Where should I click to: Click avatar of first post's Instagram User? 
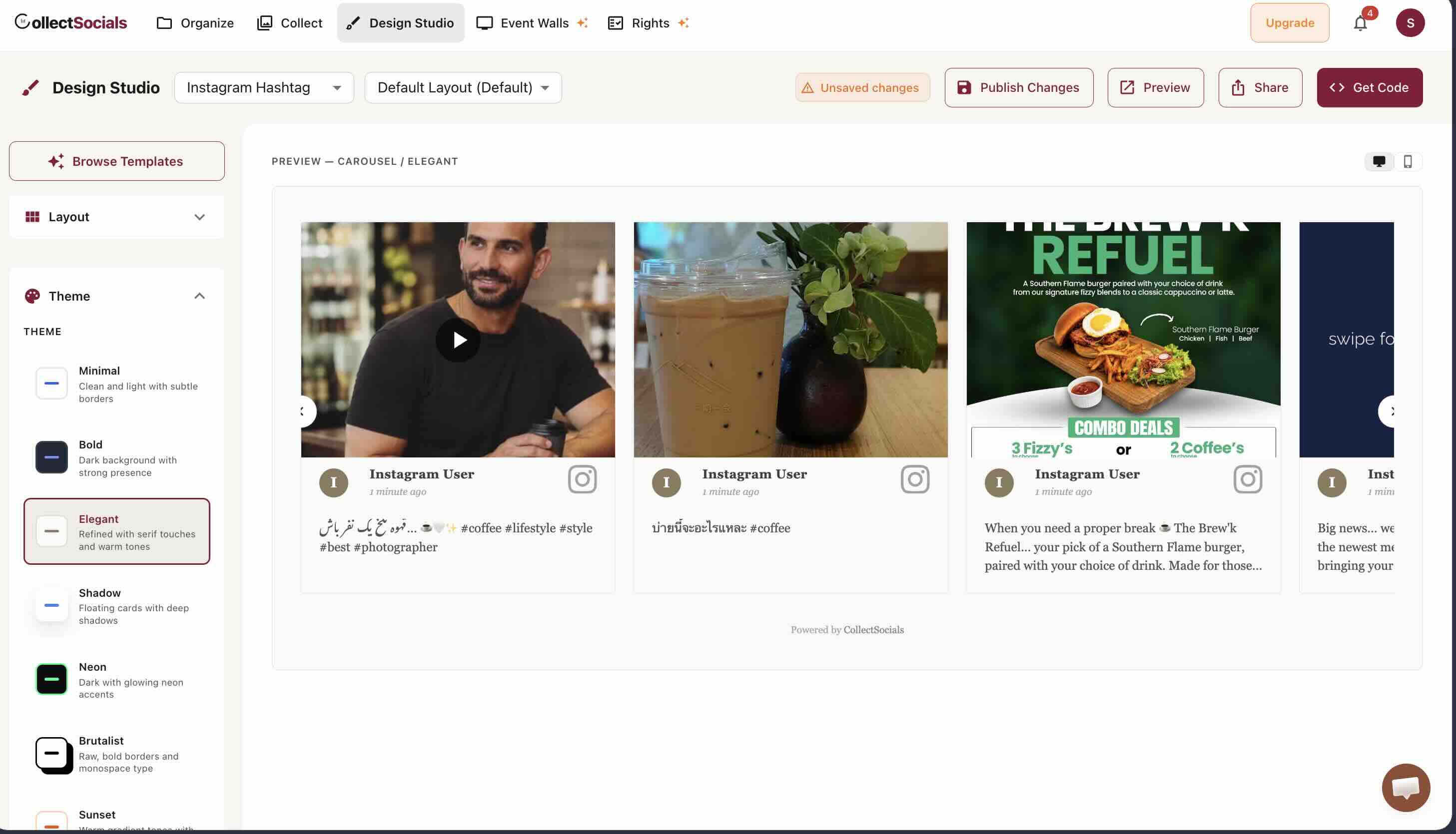click(333, 483)
